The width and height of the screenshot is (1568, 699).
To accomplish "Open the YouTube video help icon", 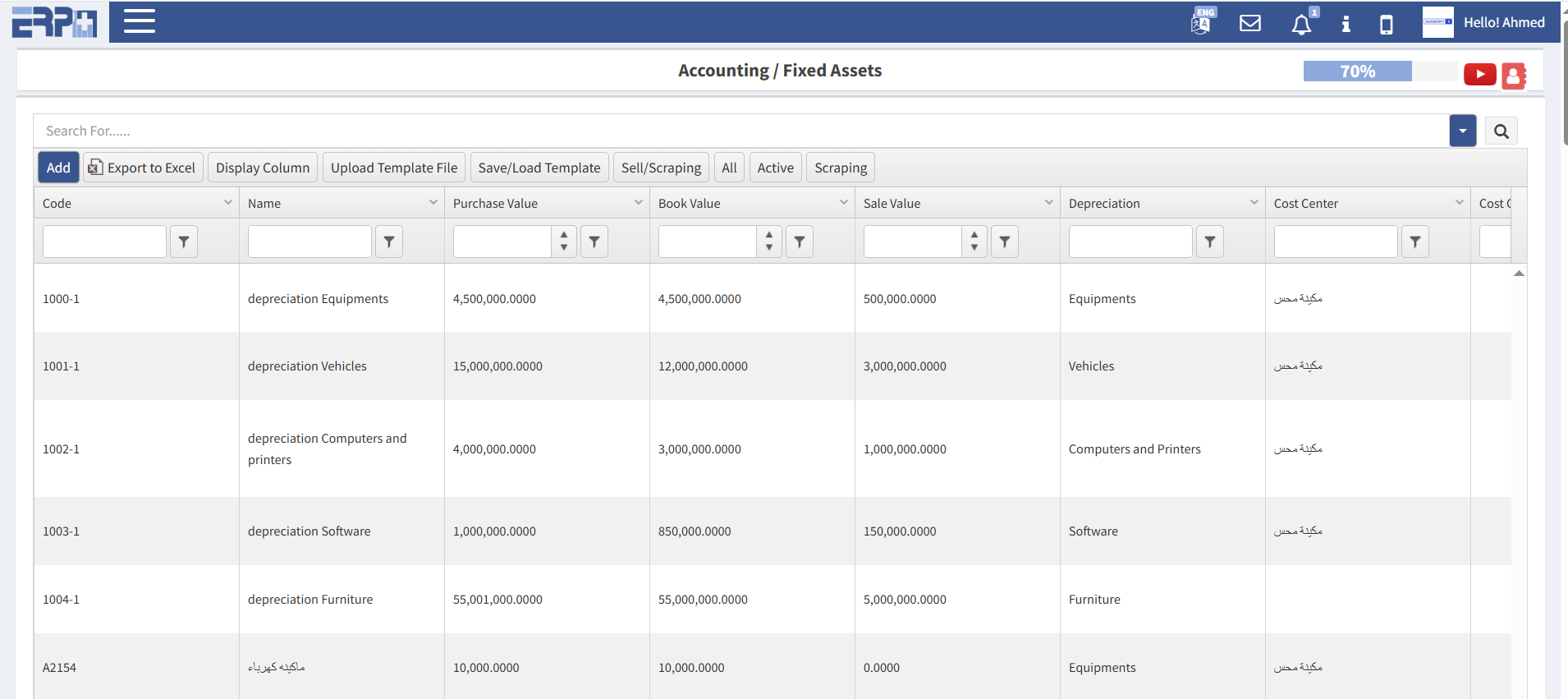I will point(1479,75).
